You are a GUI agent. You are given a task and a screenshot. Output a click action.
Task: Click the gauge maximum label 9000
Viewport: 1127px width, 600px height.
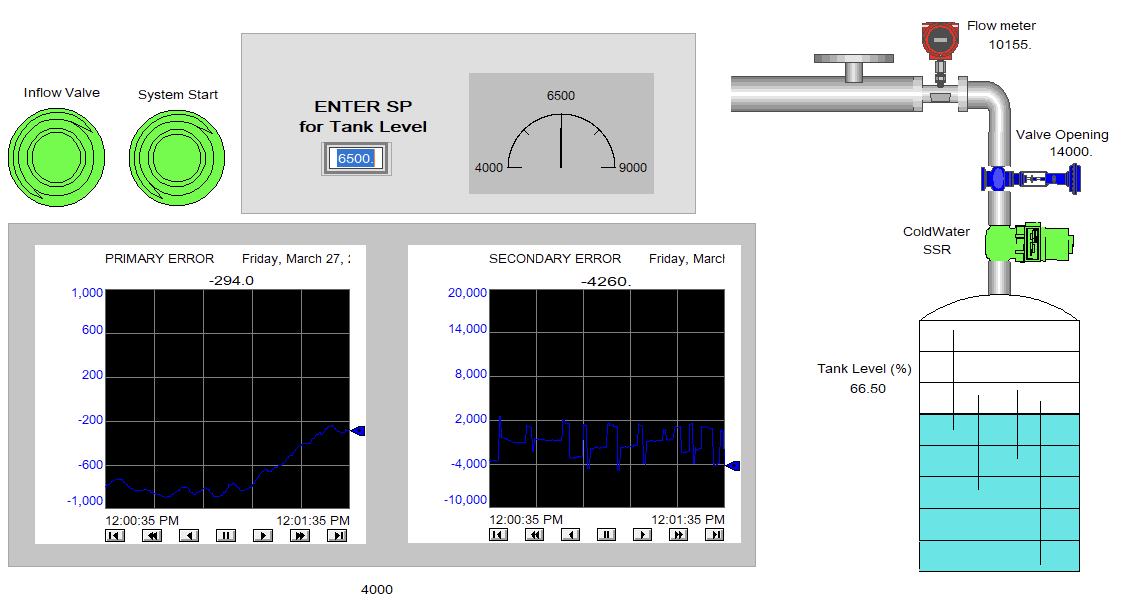[633, 167]
